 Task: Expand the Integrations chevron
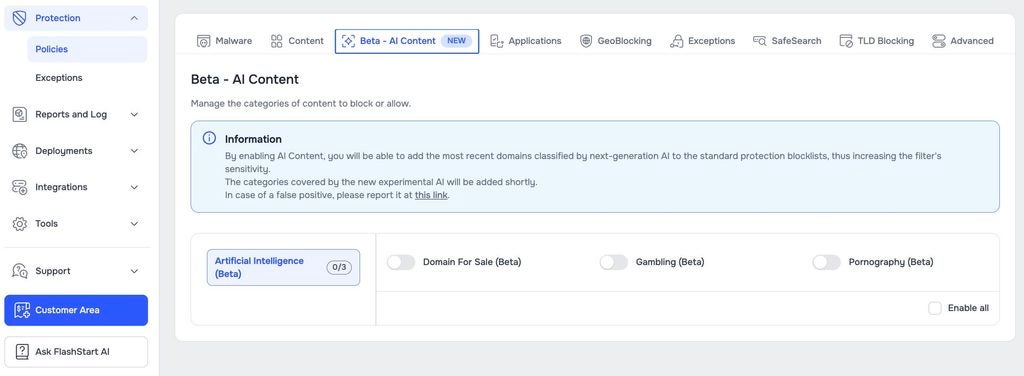point(135,187)
